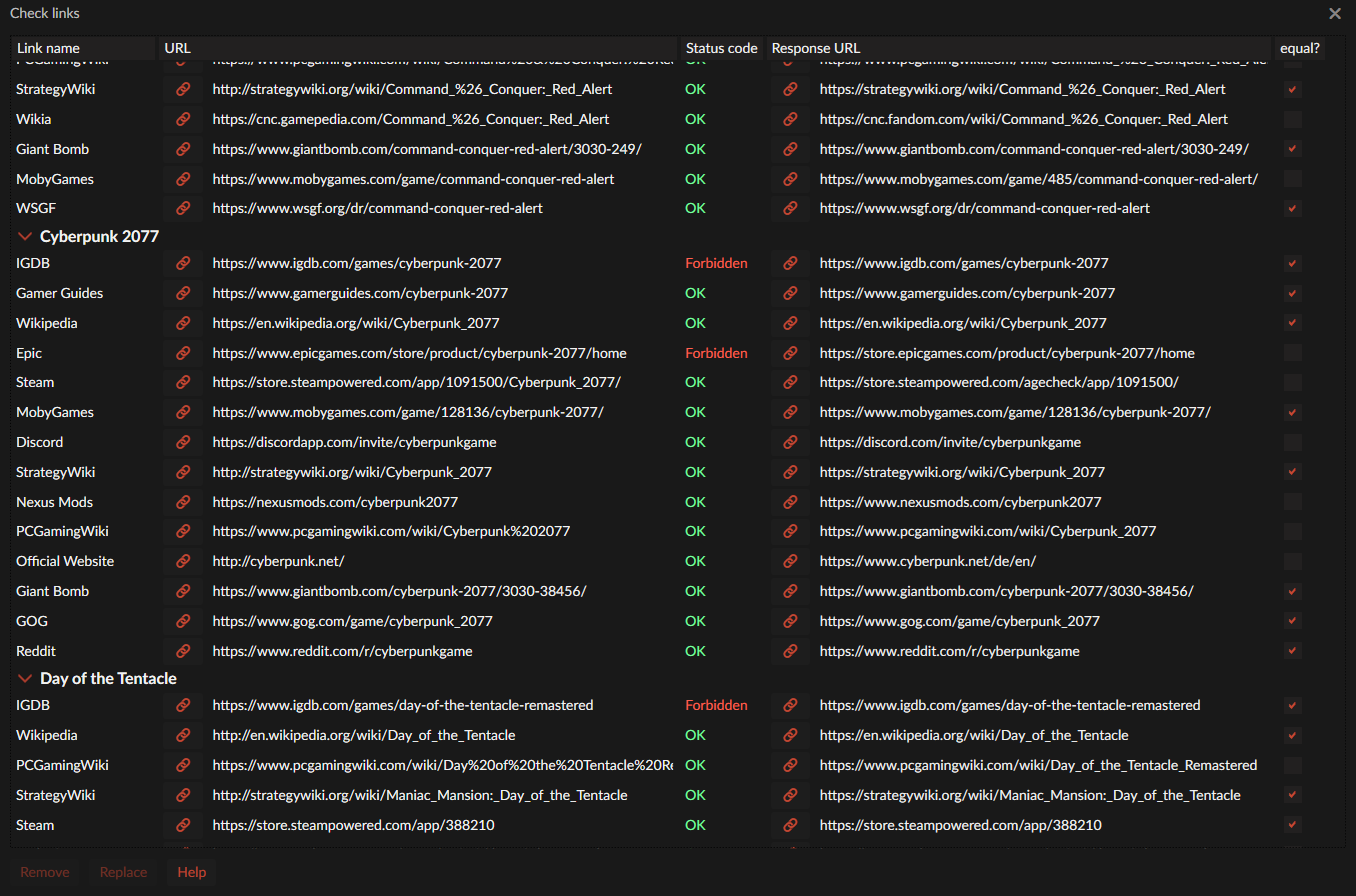Image resolution: width=1356 pixels, height=896 pixels.
Task: Open URL link icon for Cyberpunk IGDB row
Action: point(183,263)
